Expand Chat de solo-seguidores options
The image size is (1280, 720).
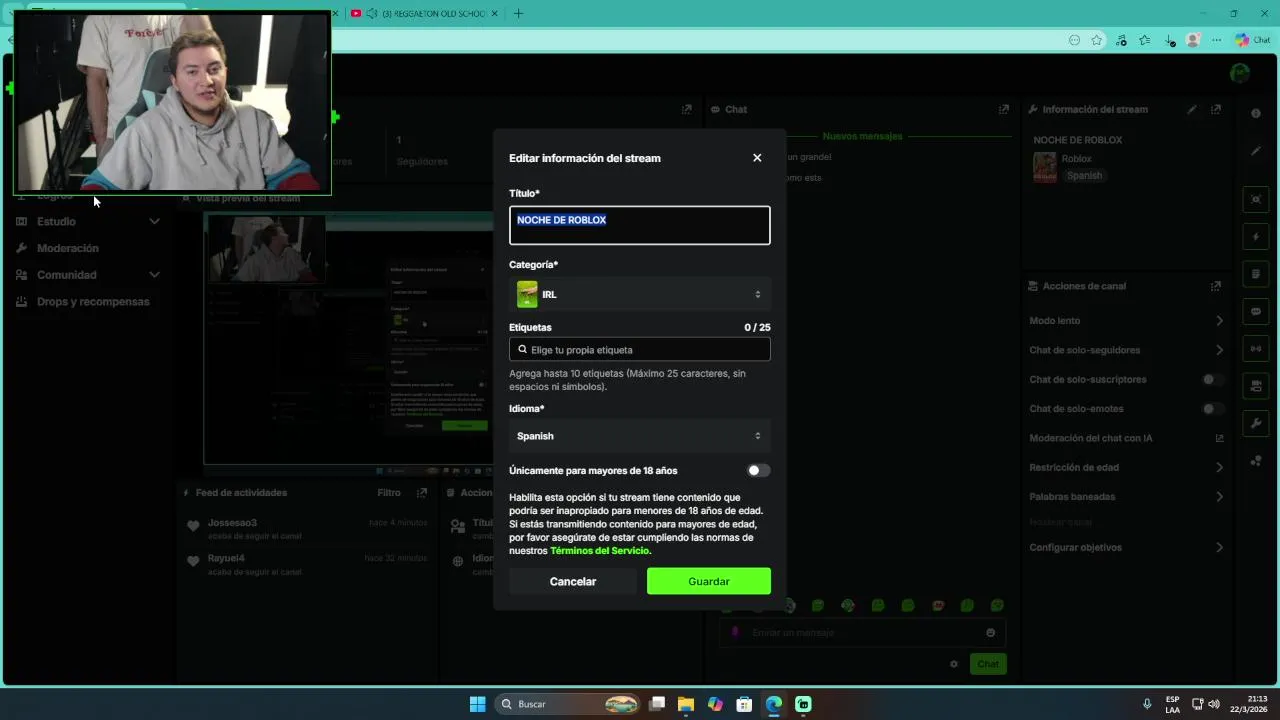[1219, 350]
